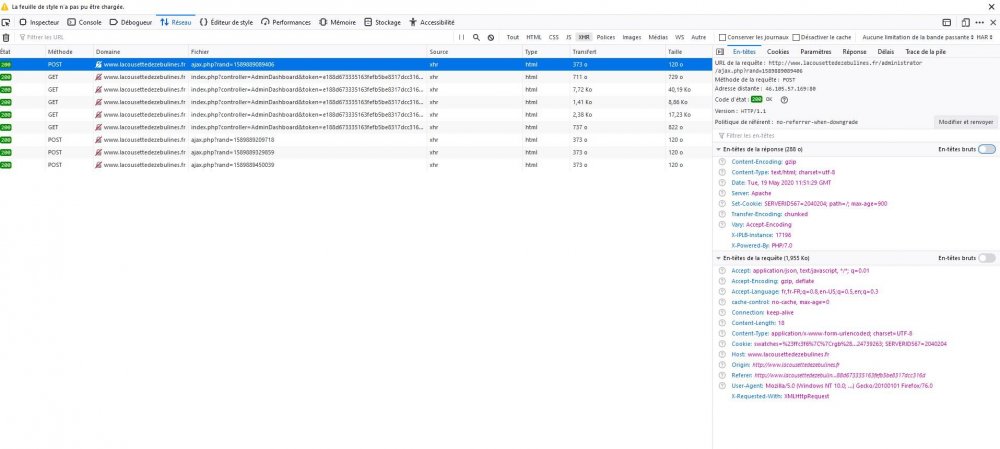Activate the element picker icon
Viewport: 1000px width, 449px height.
[6, 22]
